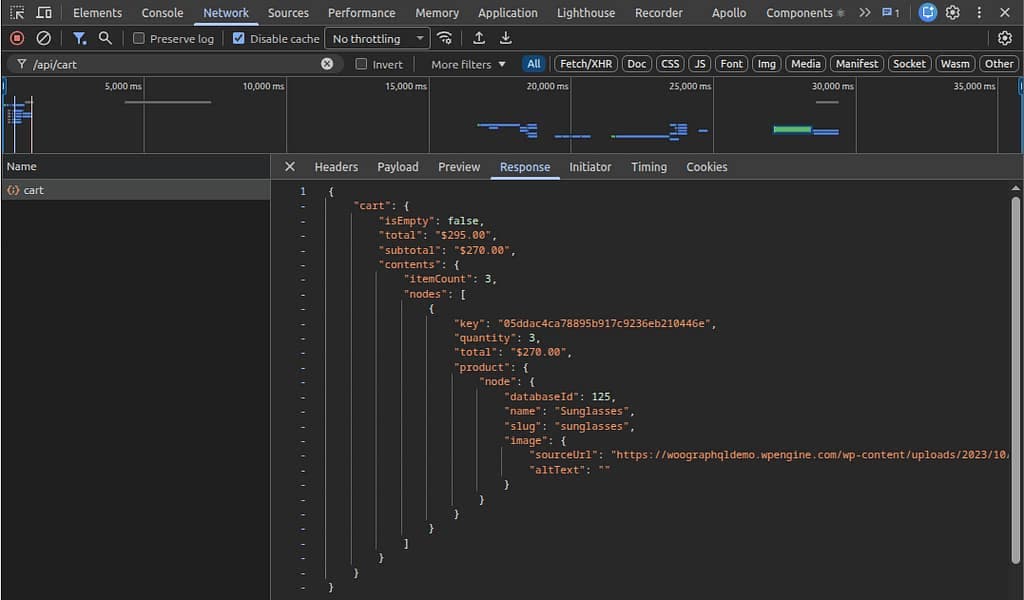This screenshot has width=1024, height=600.
Task: Click the response pane vertical scrollbar
Action: [1016, 379]
